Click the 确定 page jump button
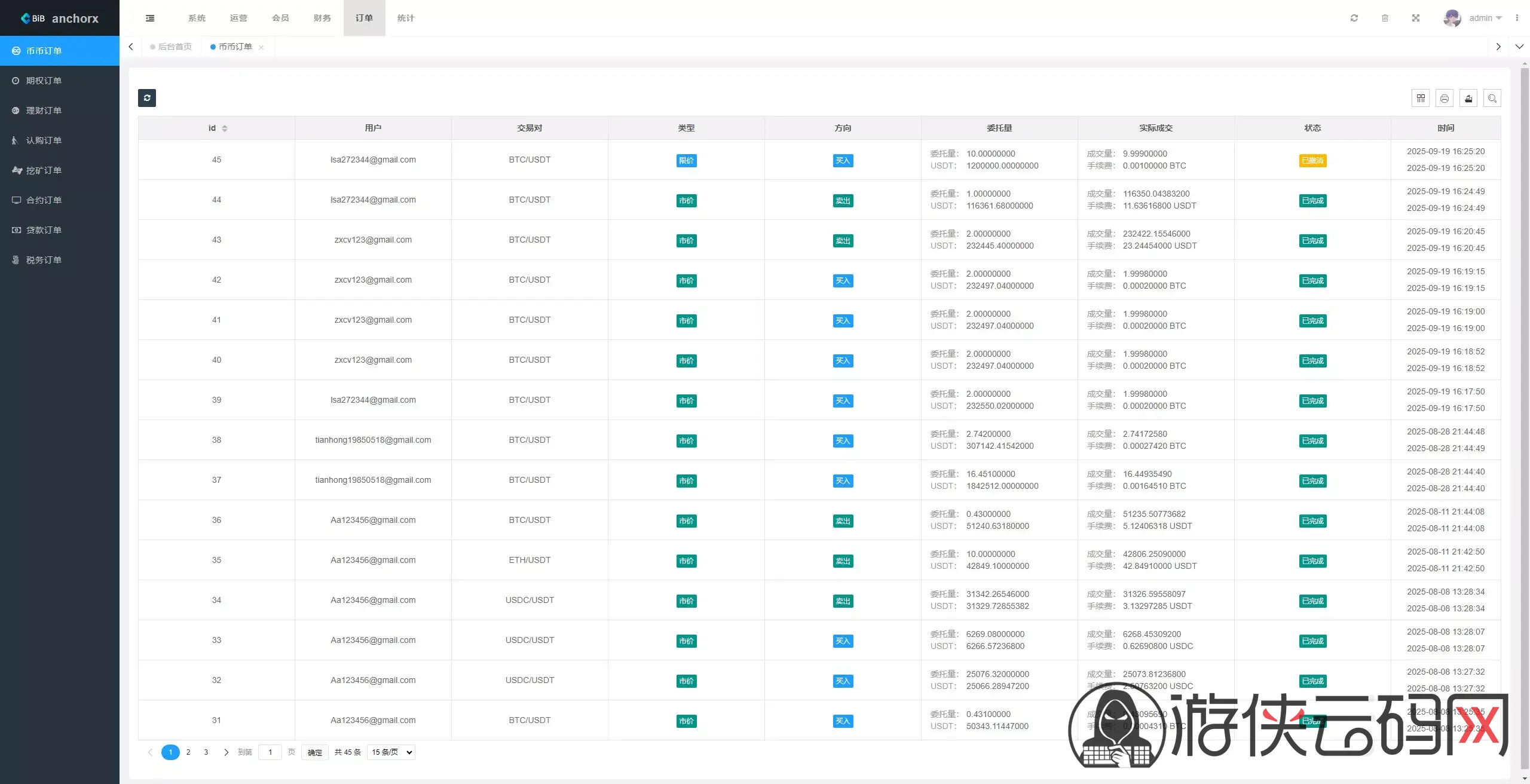 coord(315,752)
